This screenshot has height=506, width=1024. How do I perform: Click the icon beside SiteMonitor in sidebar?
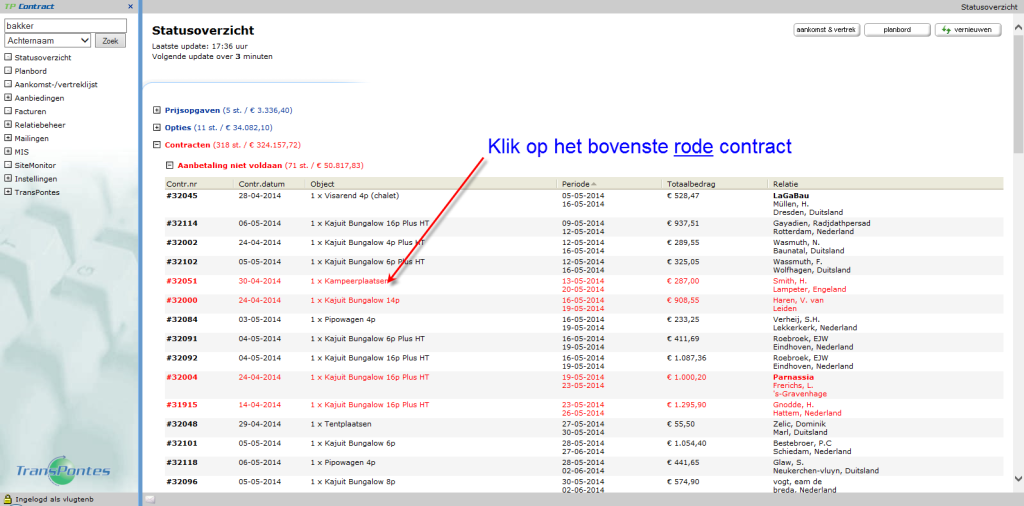[8, 164]
